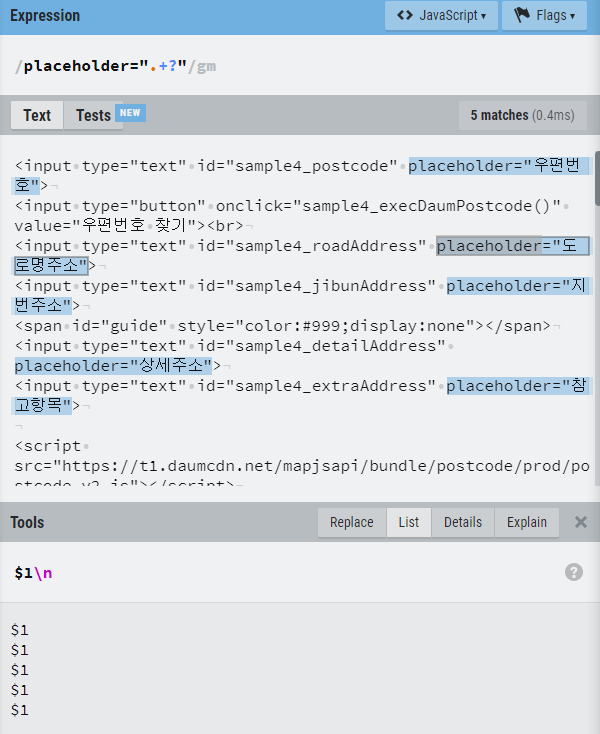Screen dimensions: 600x734
Task: Open the Replace tool tab
Action: click(352, 522)
